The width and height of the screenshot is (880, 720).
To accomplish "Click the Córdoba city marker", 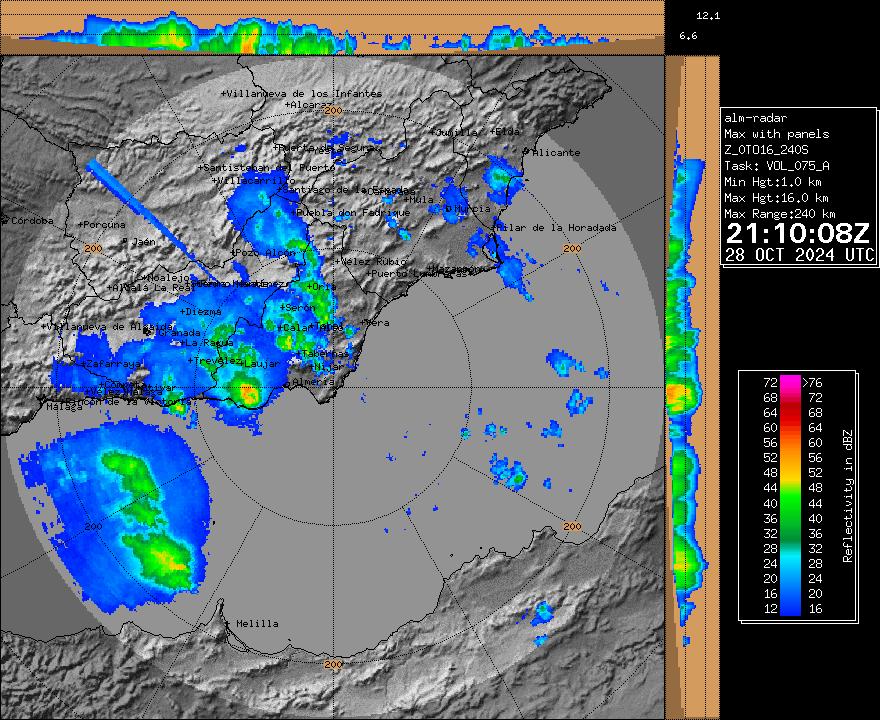I will coord(5,220).
